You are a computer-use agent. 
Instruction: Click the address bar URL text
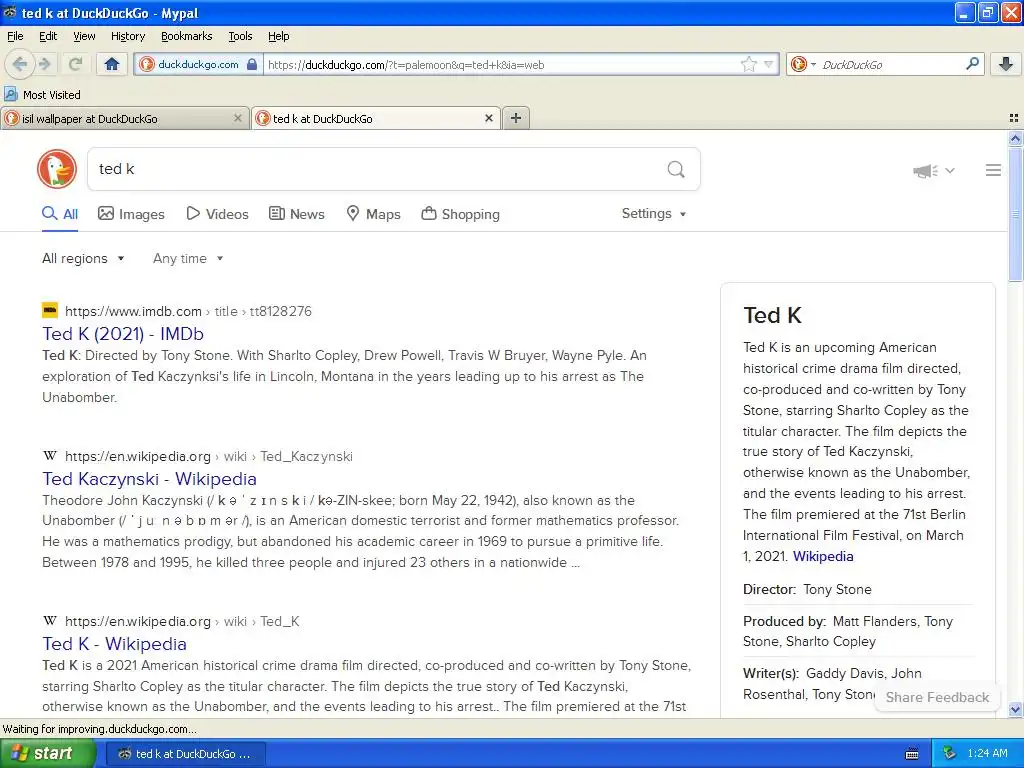(406, 65)
